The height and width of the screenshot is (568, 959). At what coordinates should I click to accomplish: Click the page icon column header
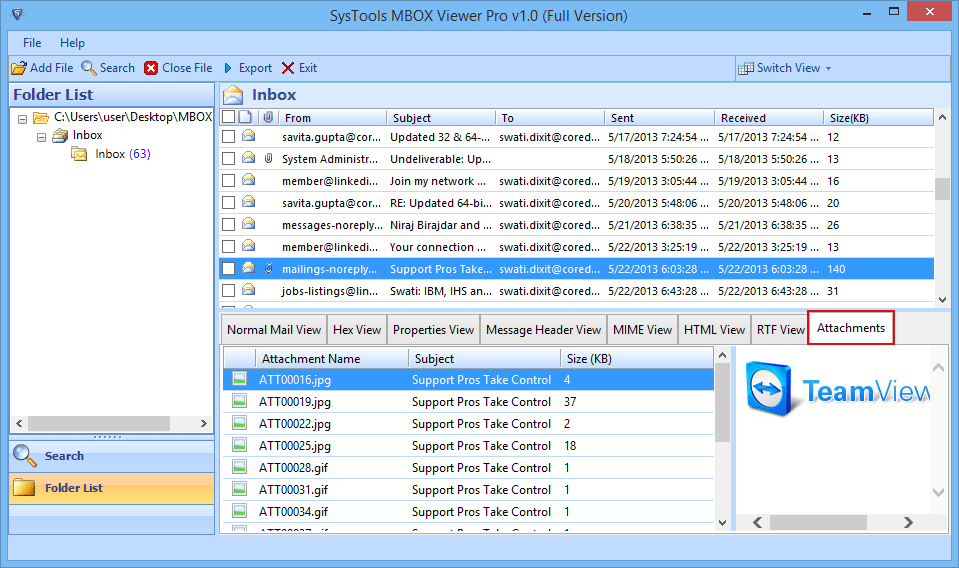[245, 117]
